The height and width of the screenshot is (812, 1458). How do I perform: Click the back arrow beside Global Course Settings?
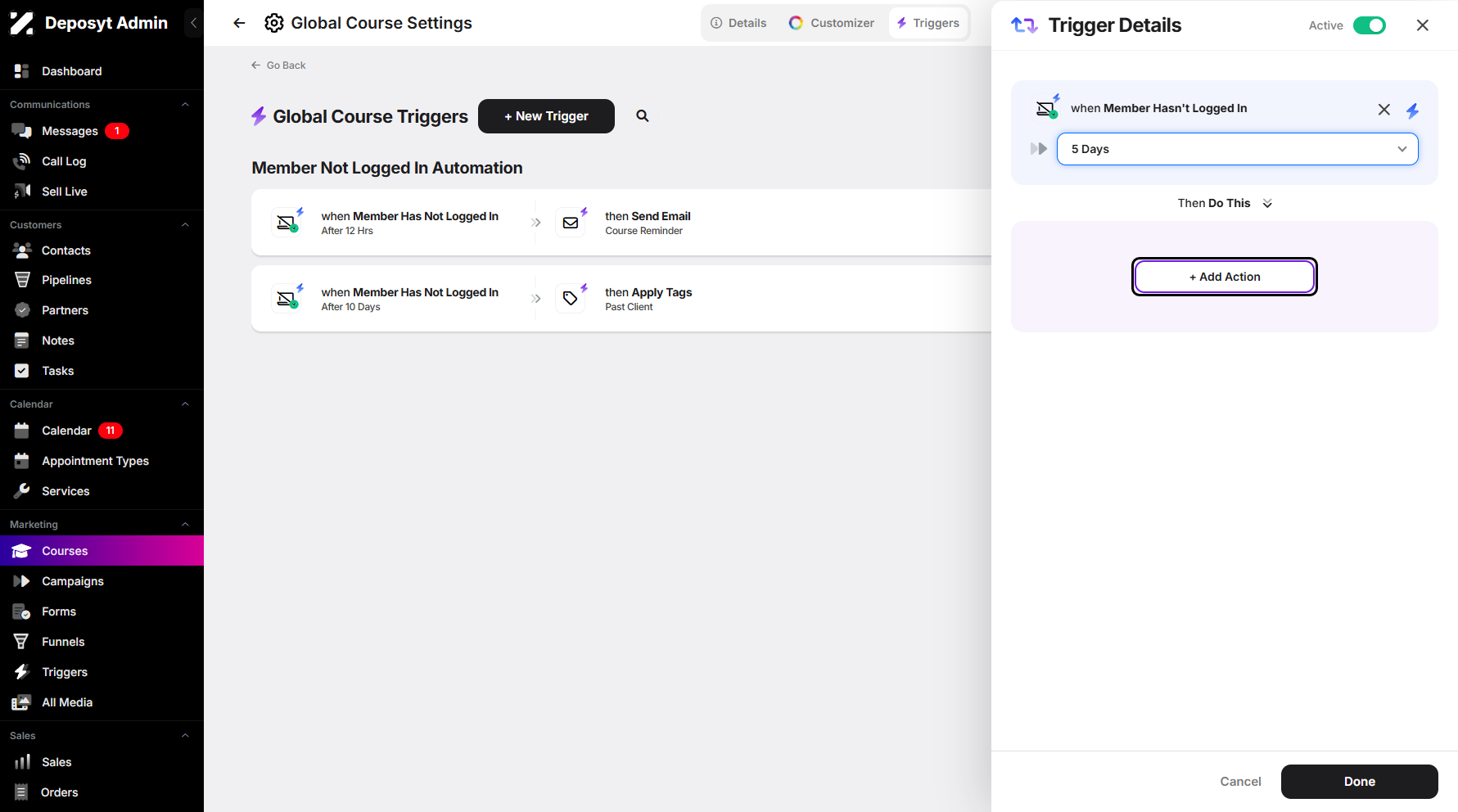tap(239, 23)
